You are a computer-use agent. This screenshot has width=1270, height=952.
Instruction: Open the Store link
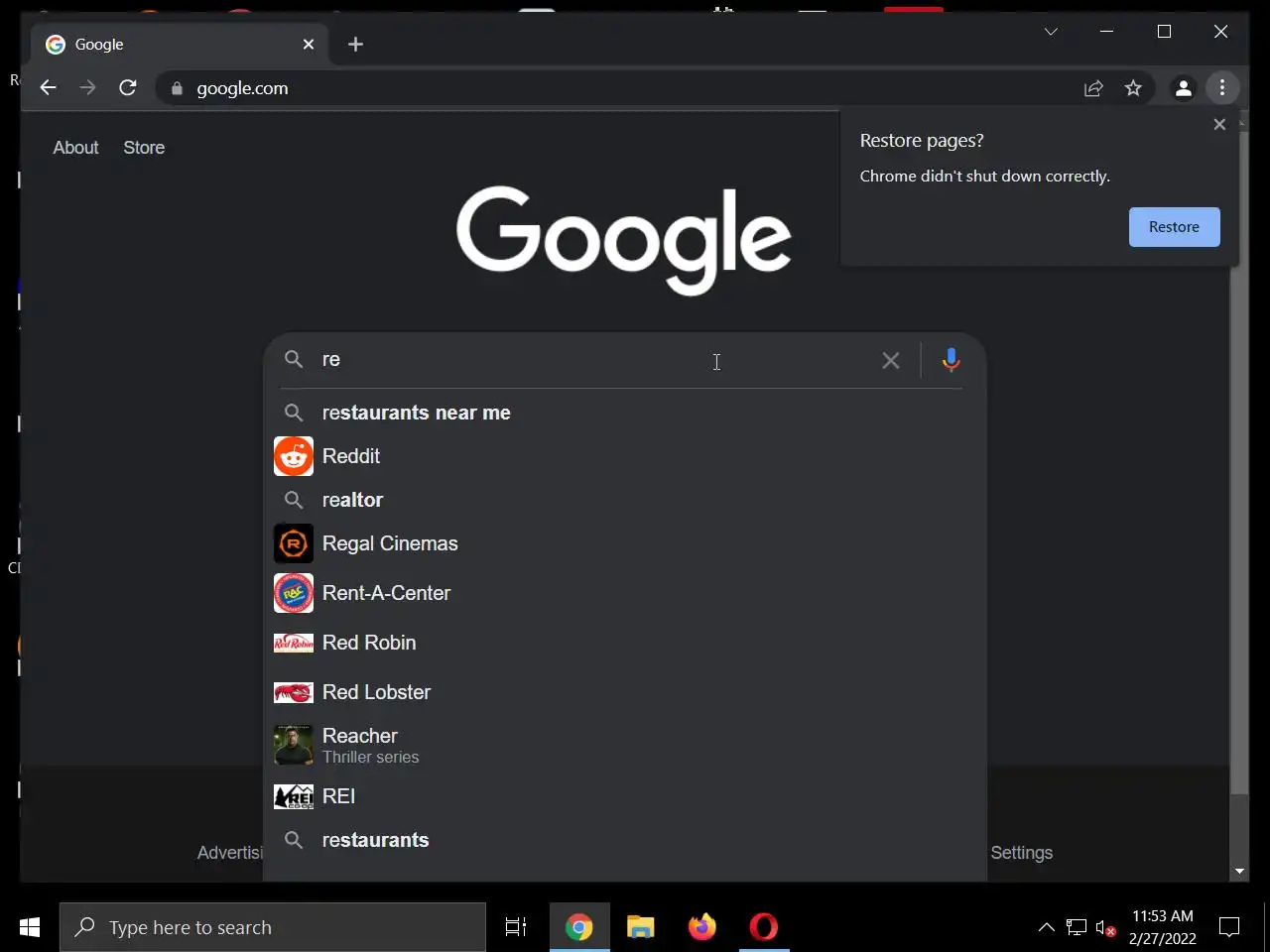144,148
